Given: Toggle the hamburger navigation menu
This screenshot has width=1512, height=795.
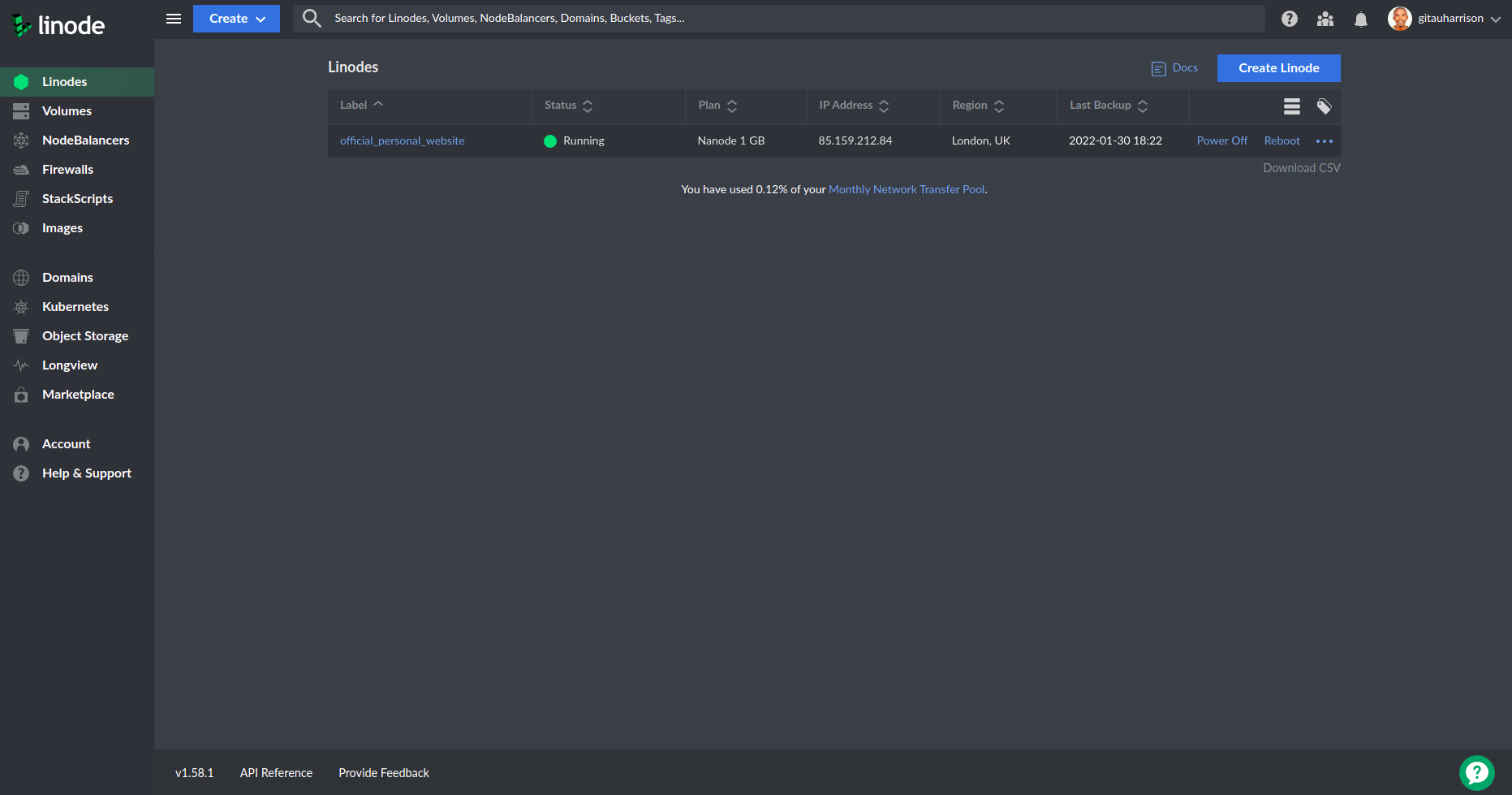Looking at the screenshot, I should (174, 19).
